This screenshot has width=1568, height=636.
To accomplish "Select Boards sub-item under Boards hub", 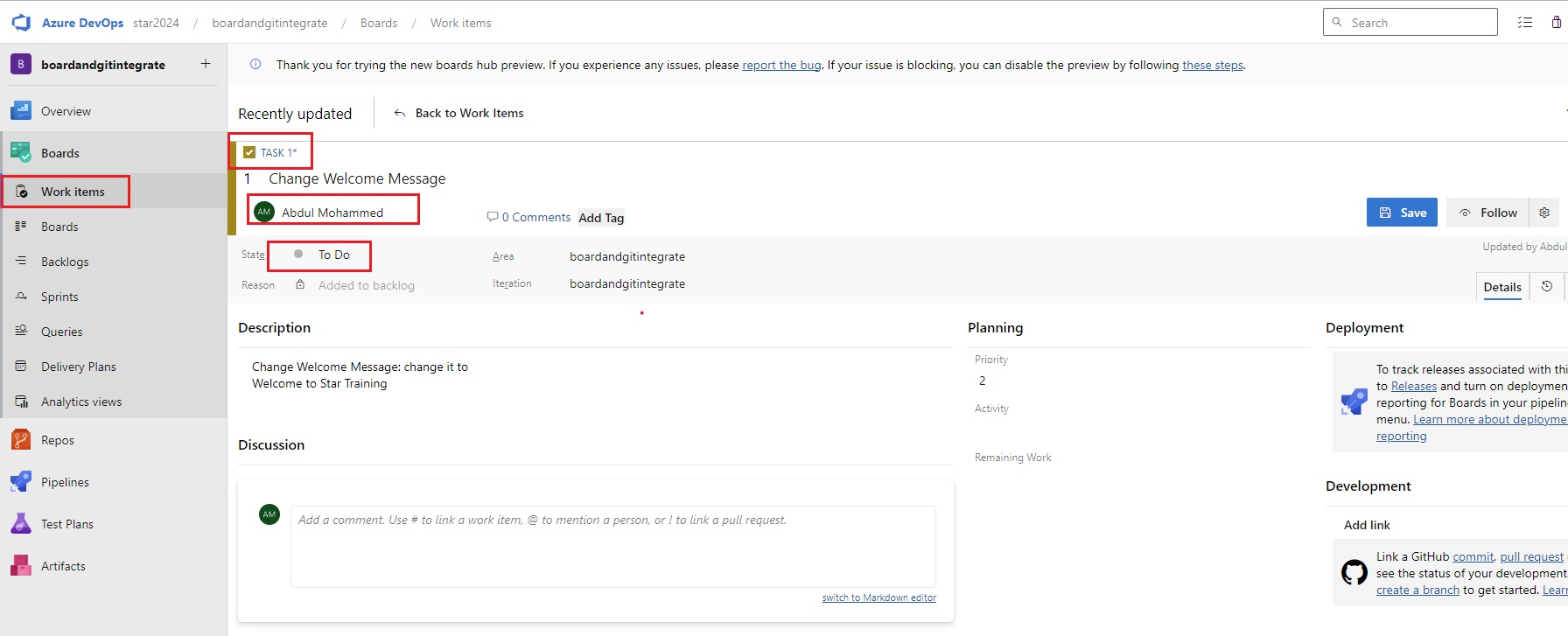I will pyautogui.click(x=59, y=227).
